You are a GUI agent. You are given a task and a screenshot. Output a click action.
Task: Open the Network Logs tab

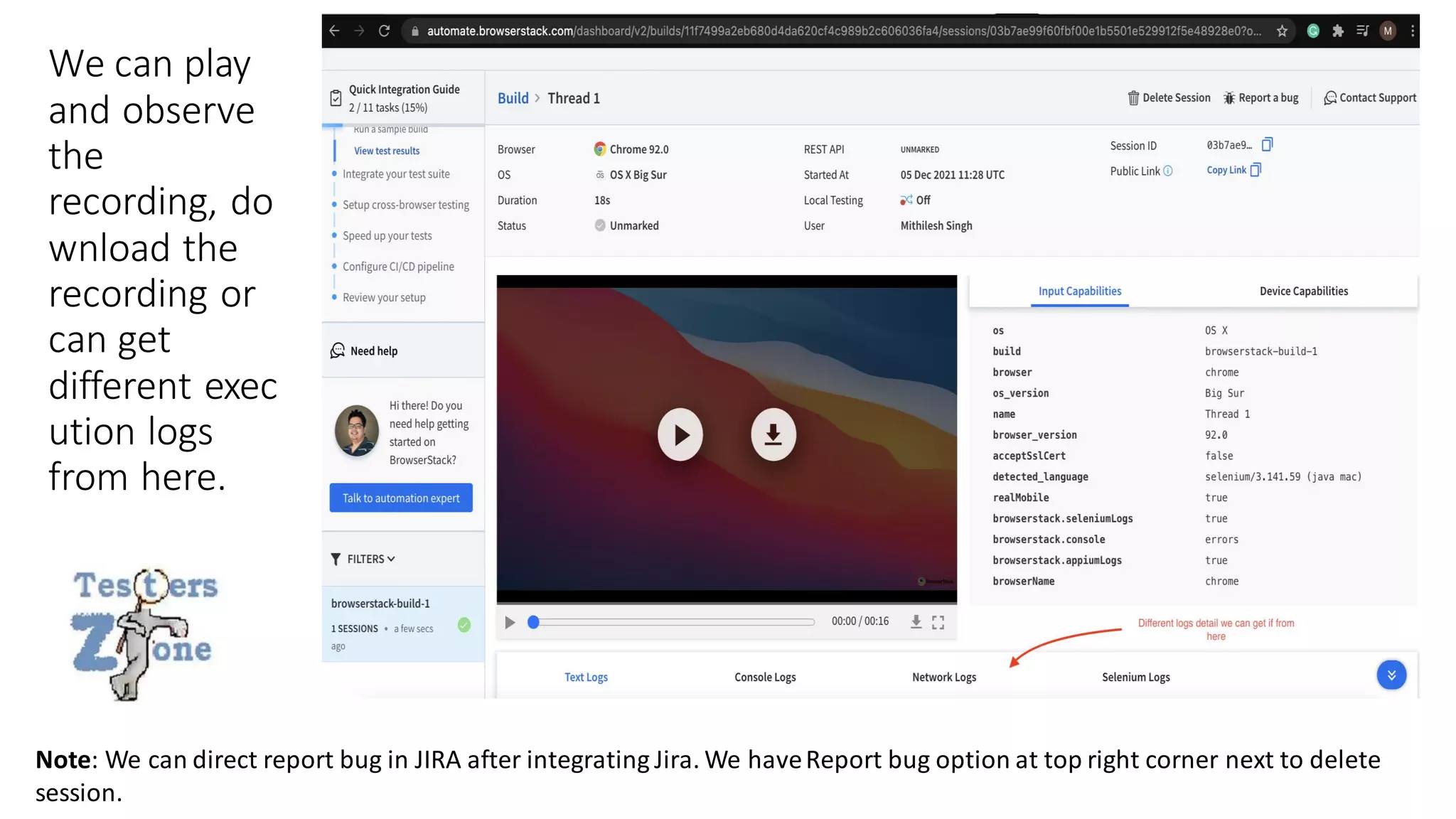click(x=944, y=678)
